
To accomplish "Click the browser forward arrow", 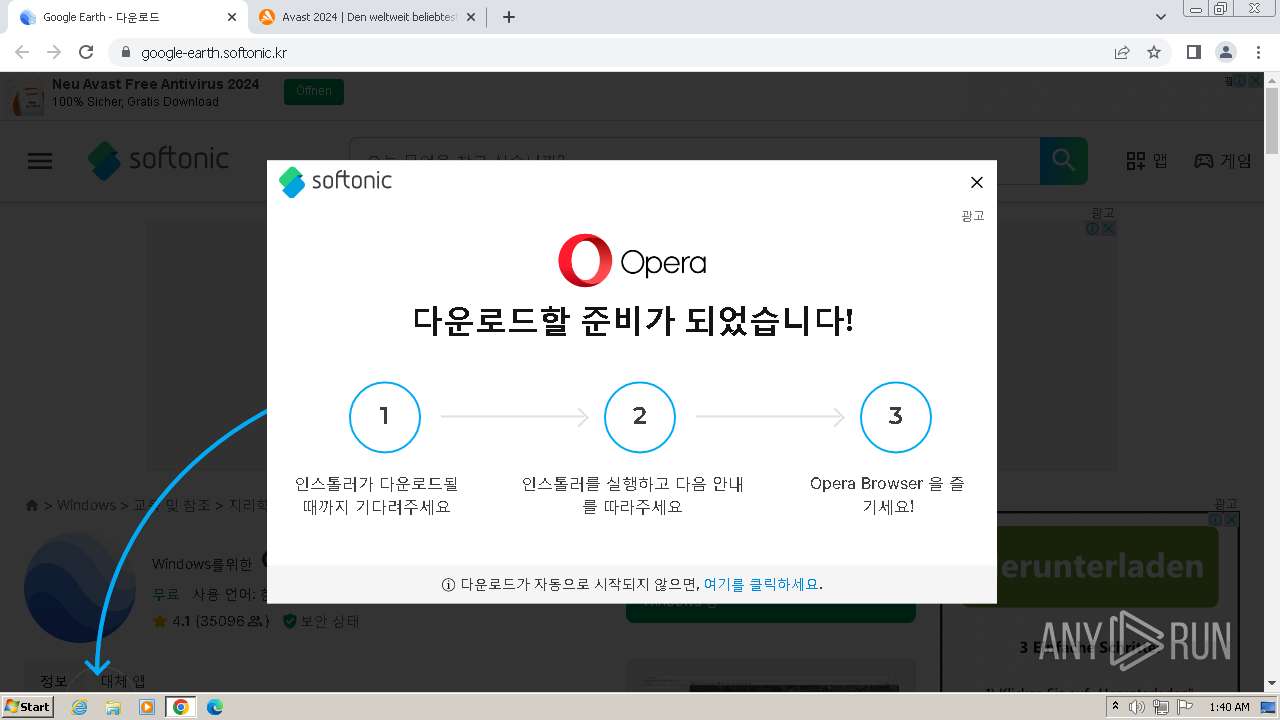I will pyautogui.click(x=54, y=52).
